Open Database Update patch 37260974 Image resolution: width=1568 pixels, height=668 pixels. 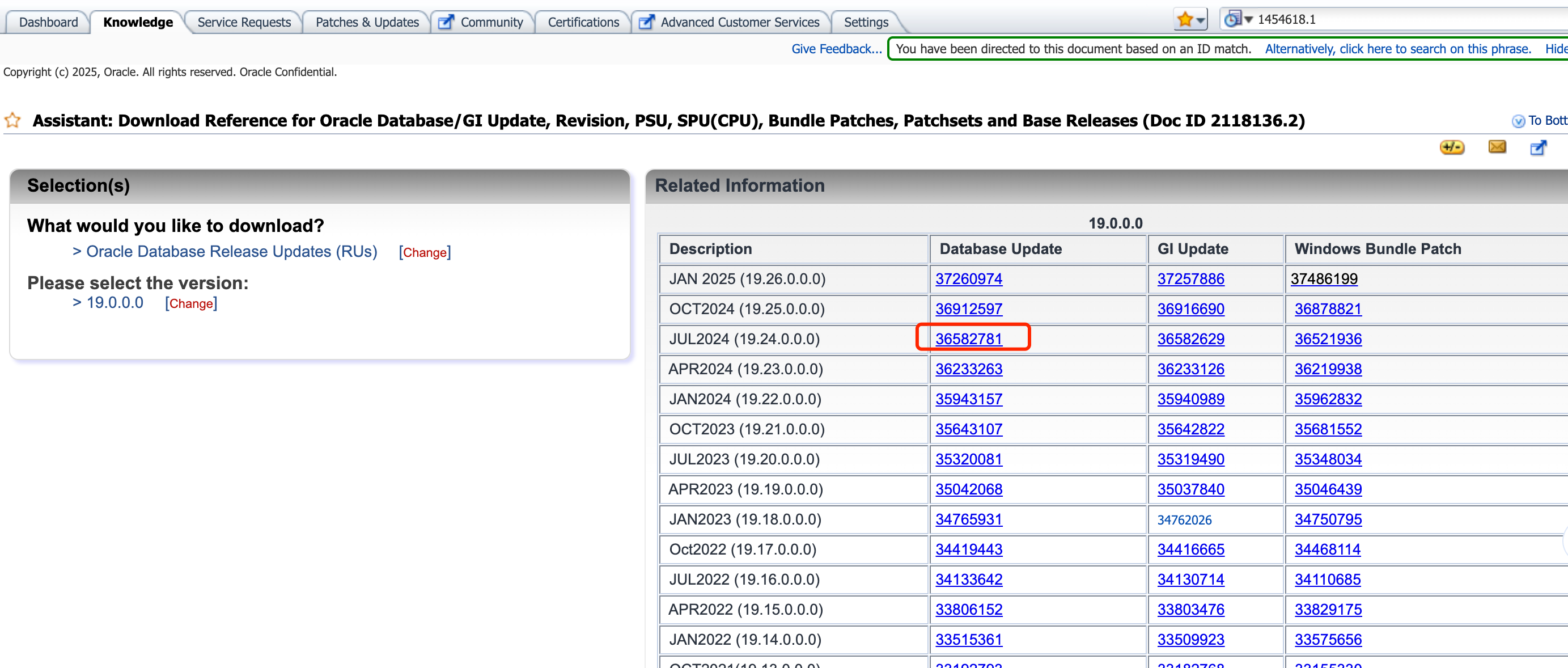coord(968,279)
